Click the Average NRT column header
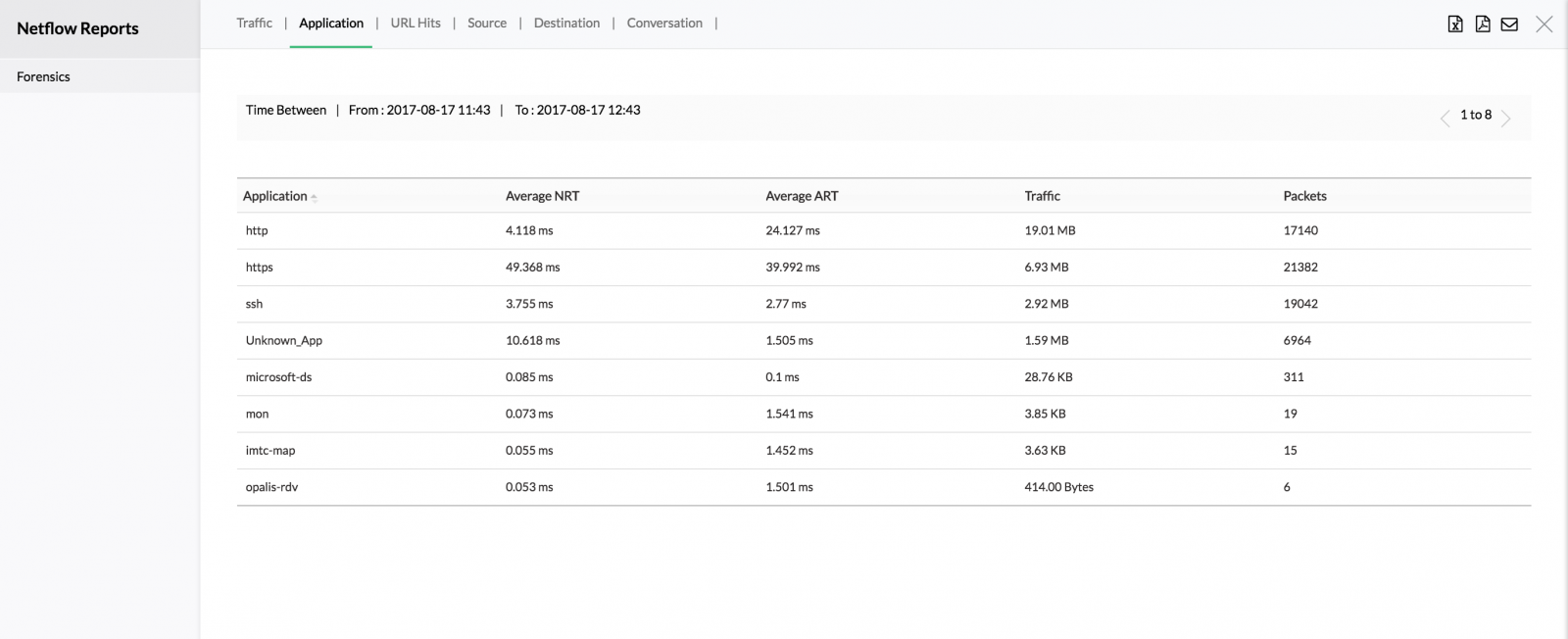This screenshot has width=1568, height=639. click(x=542, y=196)
